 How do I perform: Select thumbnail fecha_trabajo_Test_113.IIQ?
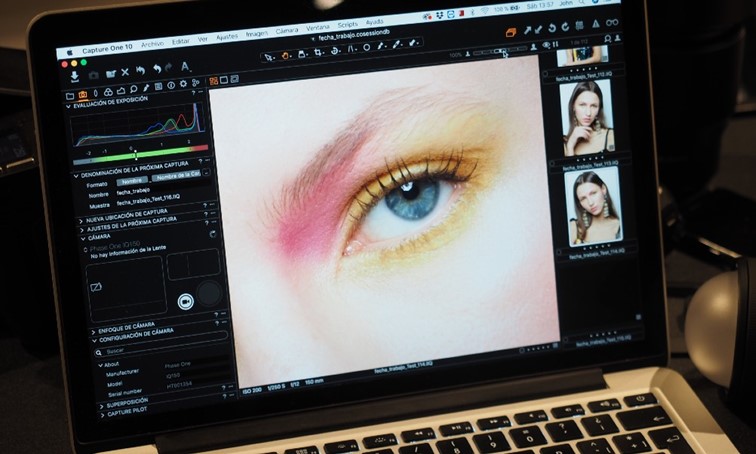587,119
